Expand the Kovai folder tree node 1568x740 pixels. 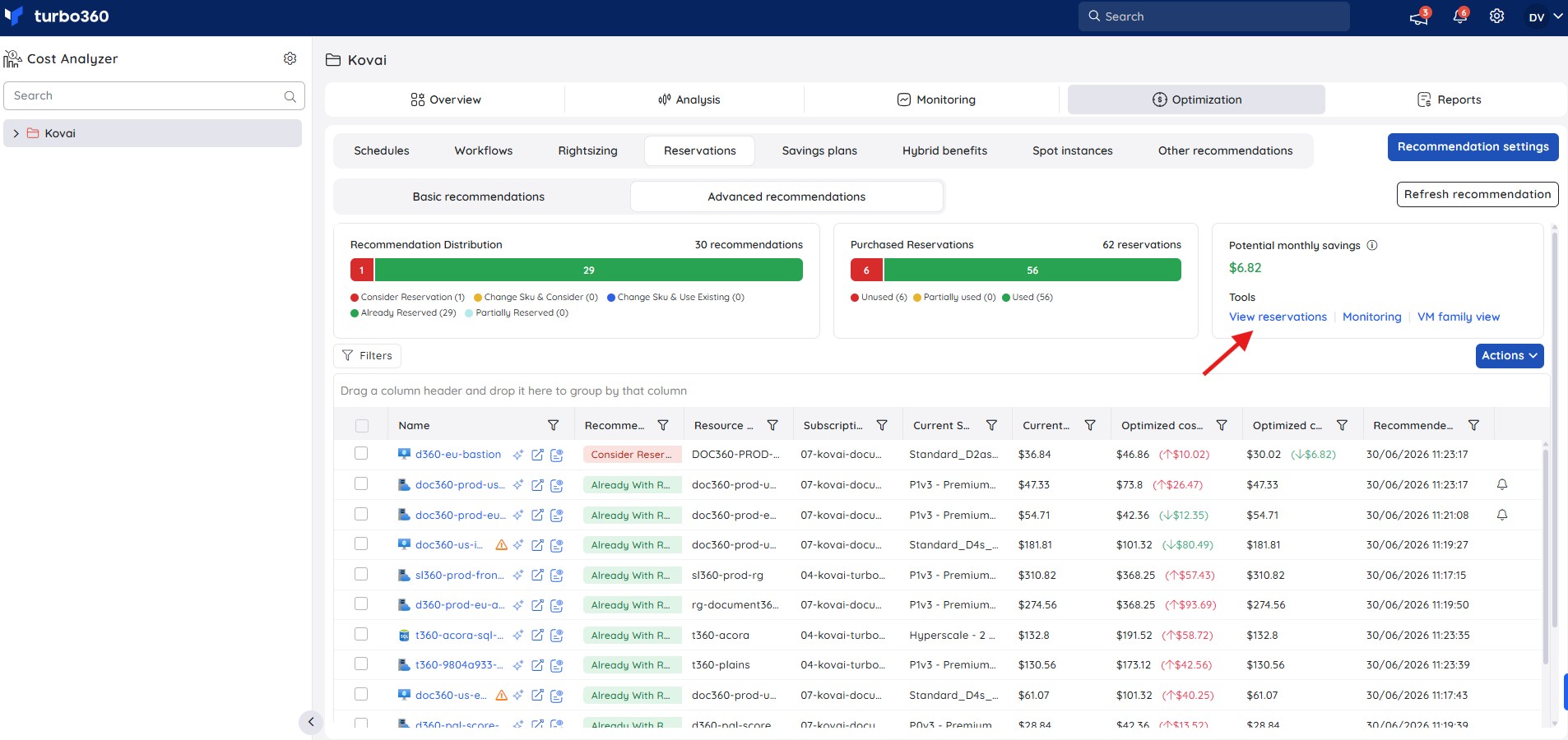pos(16,133)
